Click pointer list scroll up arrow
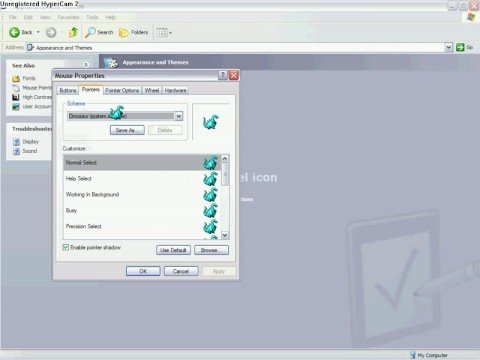This screenshot has width=480, height=360. click(x=225, y=159)
